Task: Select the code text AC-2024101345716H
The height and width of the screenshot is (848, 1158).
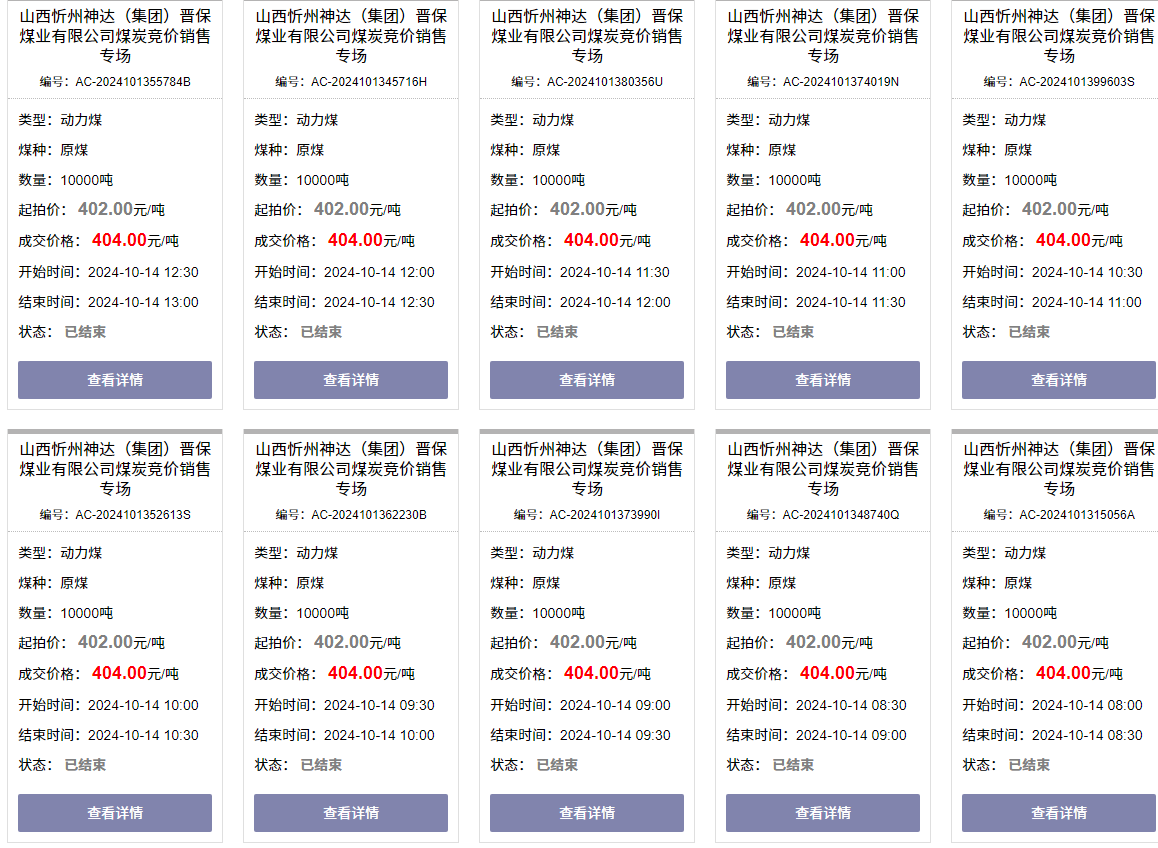Action: coord(369,82)
